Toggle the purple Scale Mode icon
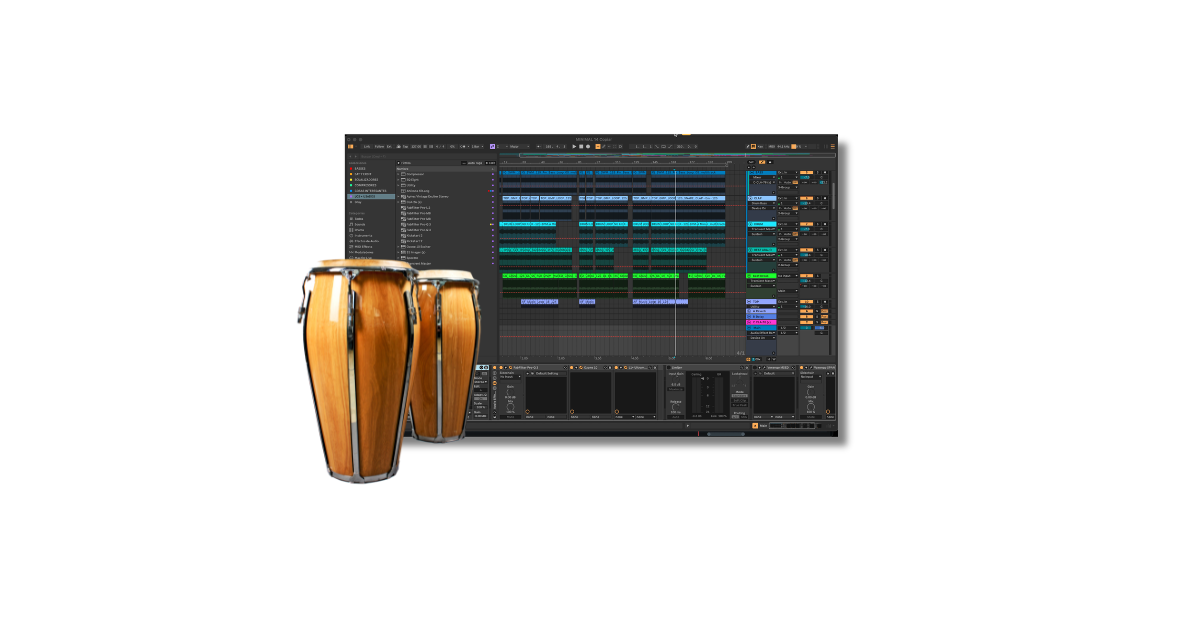This screenshot has height=628, width=1200. 492,146
